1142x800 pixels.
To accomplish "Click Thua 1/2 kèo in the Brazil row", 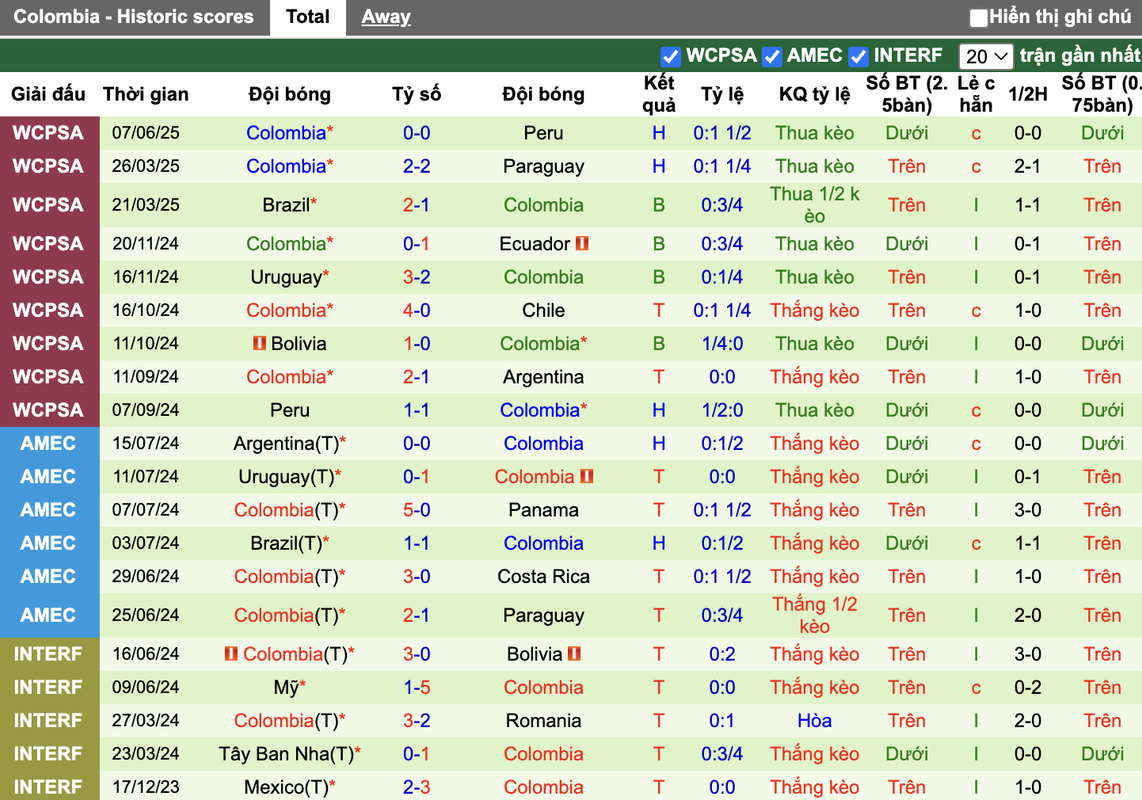I will (814, 205).
